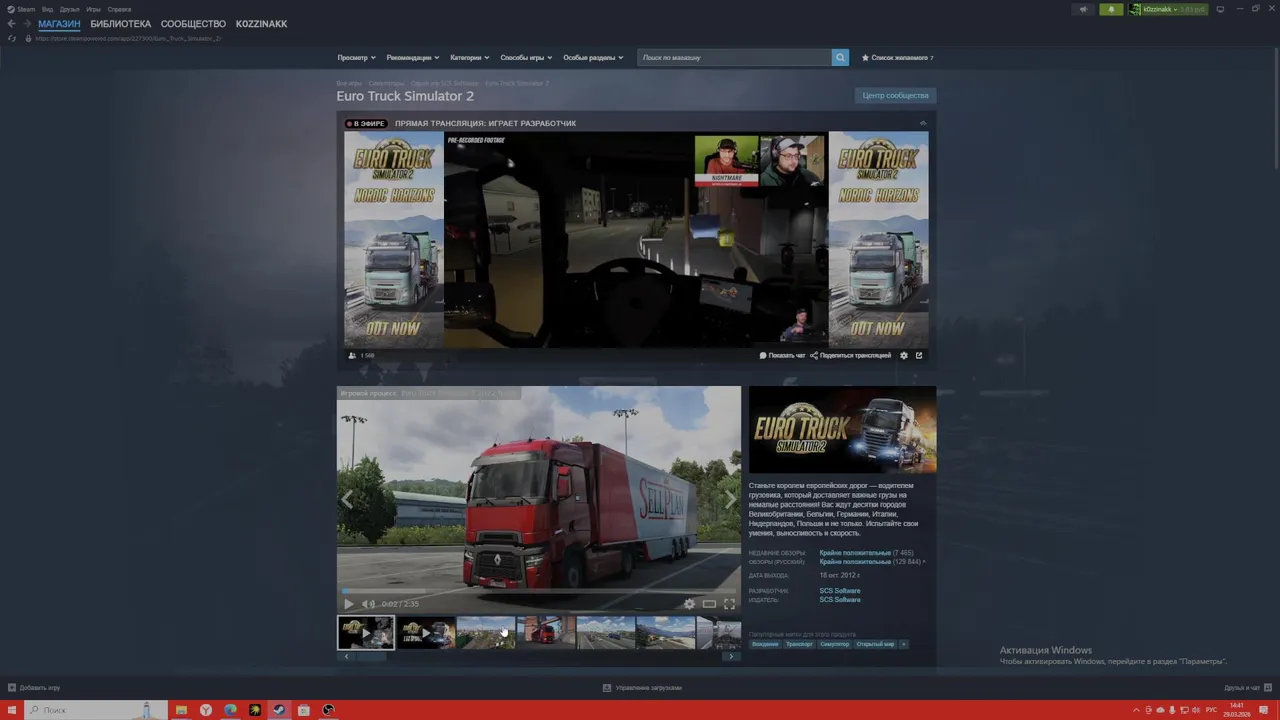
Task: Click the store search input field
Action: pos(734,57)
